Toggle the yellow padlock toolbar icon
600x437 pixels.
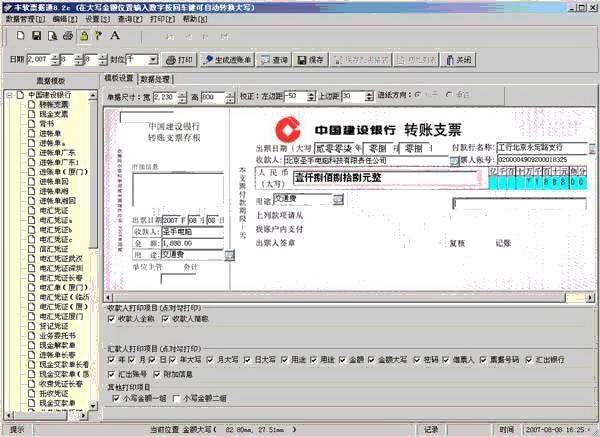pos(84,36)
